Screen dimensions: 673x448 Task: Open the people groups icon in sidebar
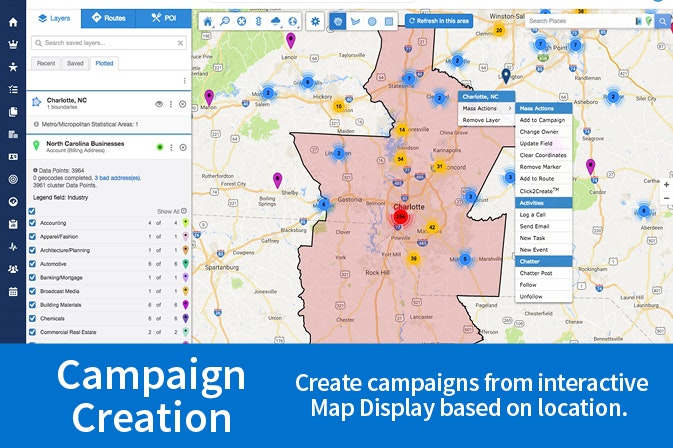coord(13,269)
